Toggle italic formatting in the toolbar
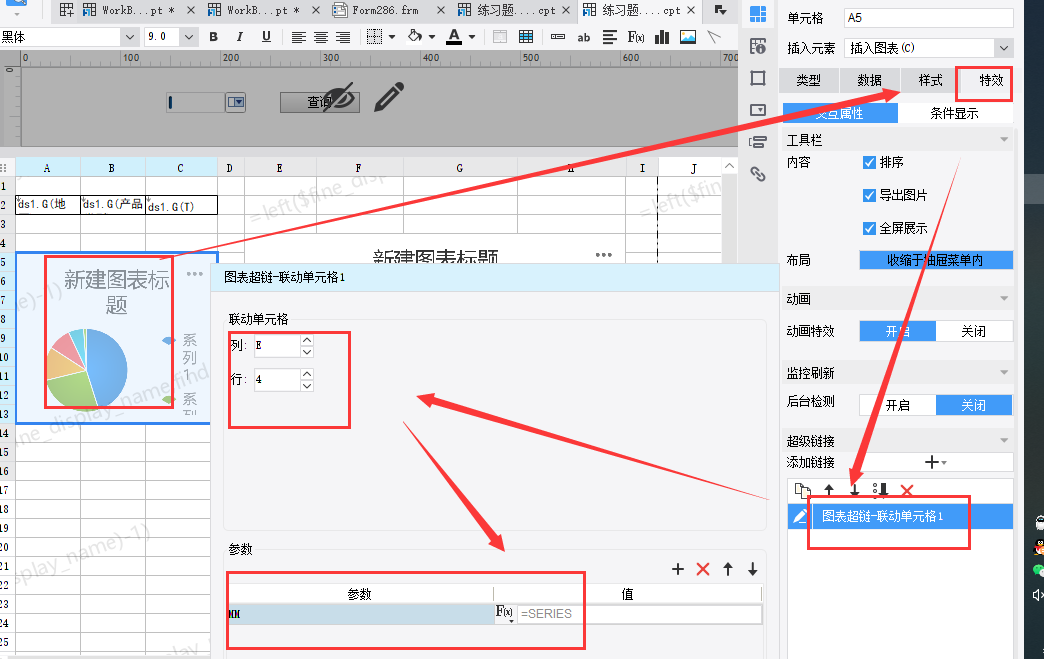The height and width of the screenshot is (659, 1044). pos(240,37)
